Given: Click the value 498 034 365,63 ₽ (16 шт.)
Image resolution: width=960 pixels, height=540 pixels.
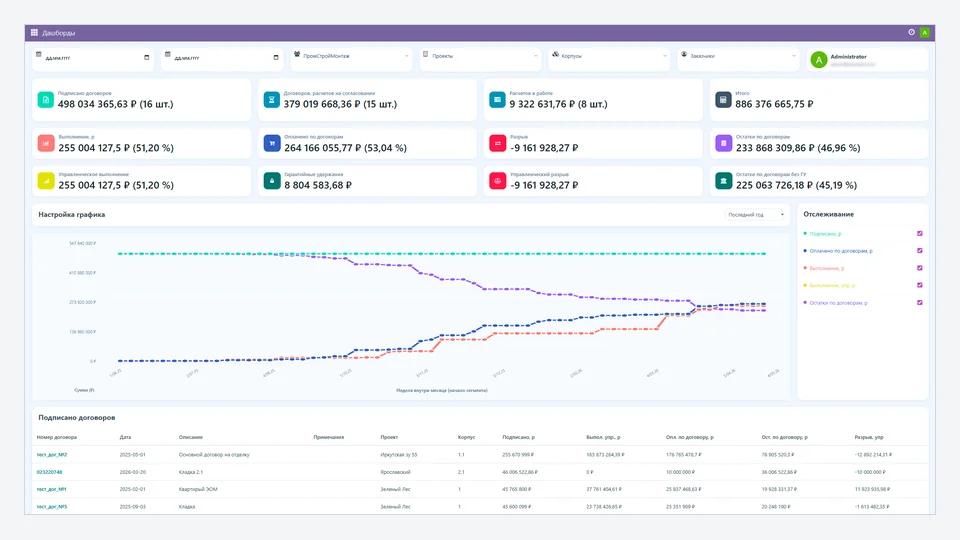Looking at the screenshot, I should click(116, 104).
